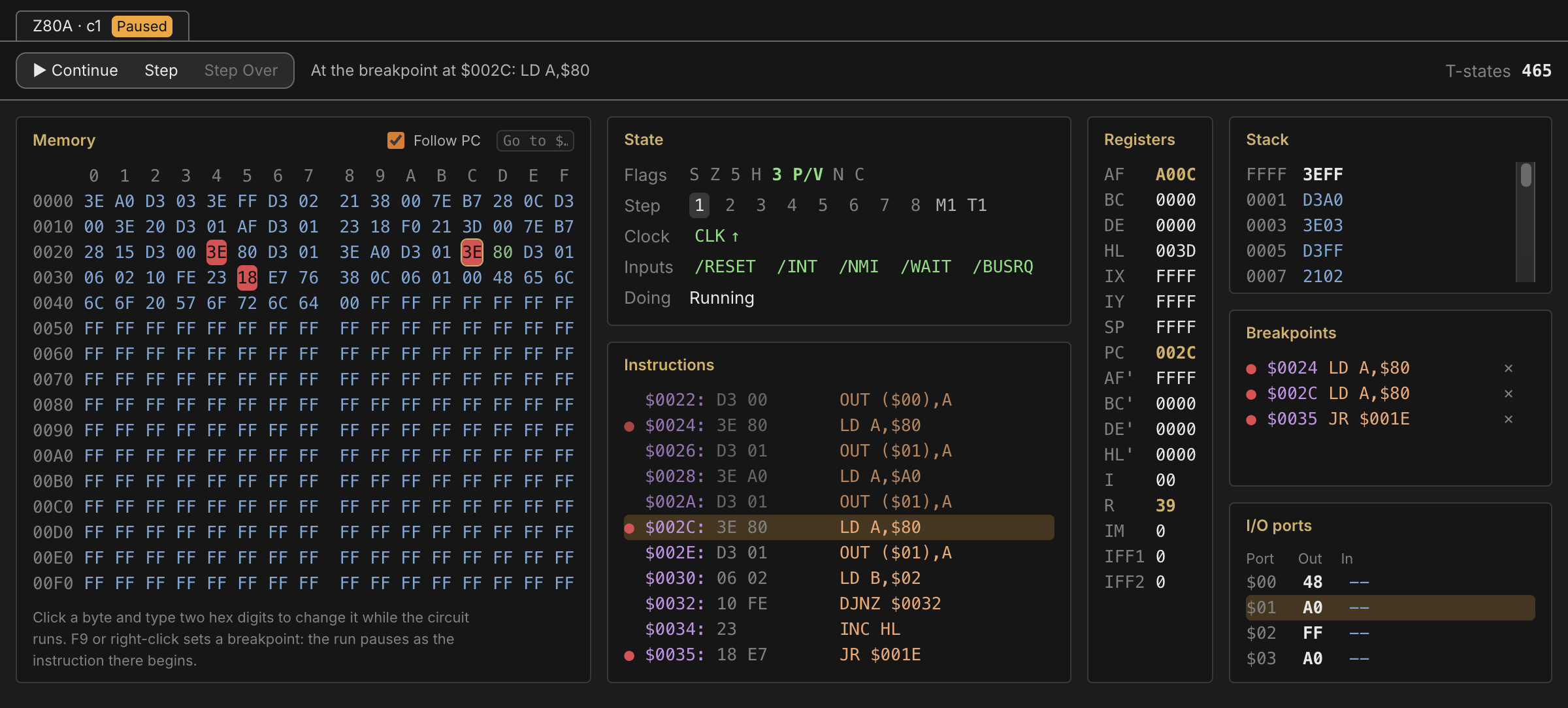Focus the Go to address field
Screen dimensions: 1568x708
point(535,140)
